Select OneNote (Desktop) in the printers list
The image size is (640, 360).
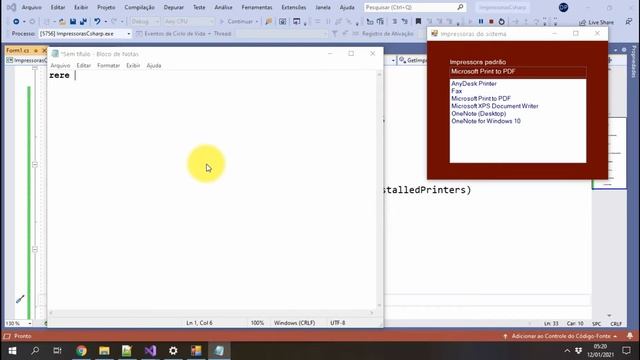coord(478,113)
